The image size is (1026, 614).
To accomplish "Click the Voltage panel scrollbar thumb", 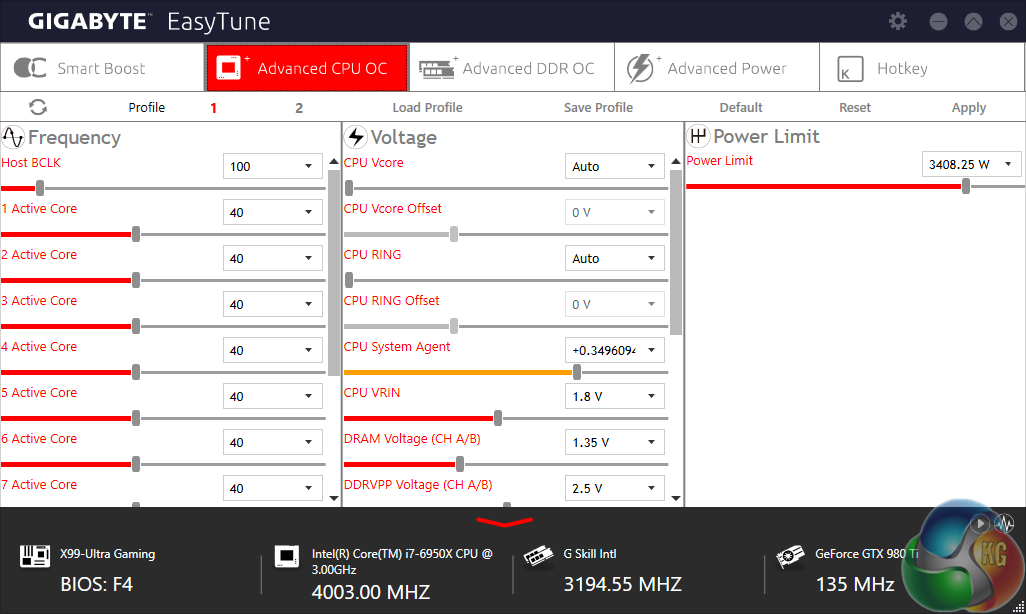I will (x=676, y=253).
